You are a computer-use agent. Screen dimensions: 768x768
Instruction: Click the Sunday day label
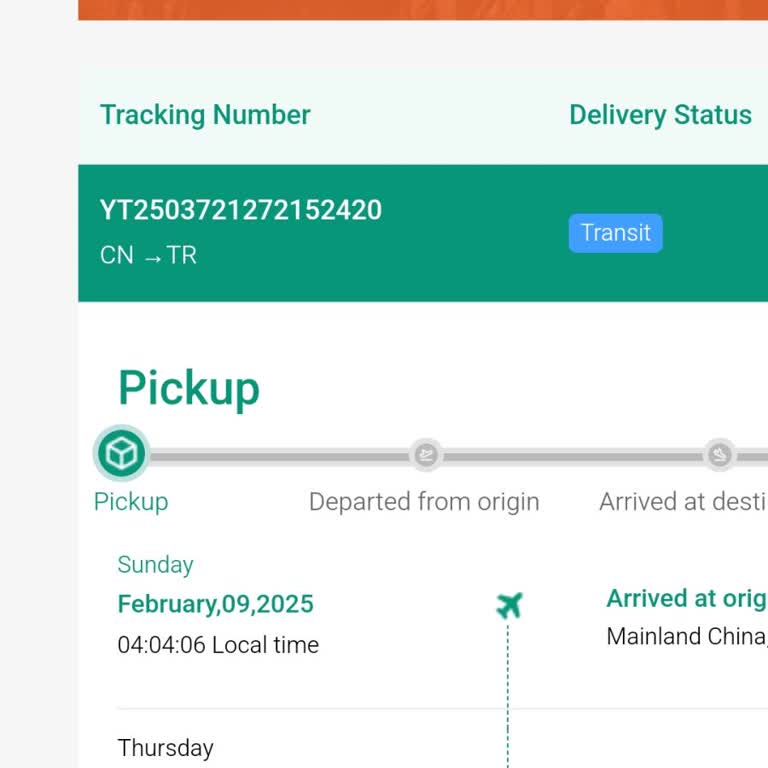155,564
